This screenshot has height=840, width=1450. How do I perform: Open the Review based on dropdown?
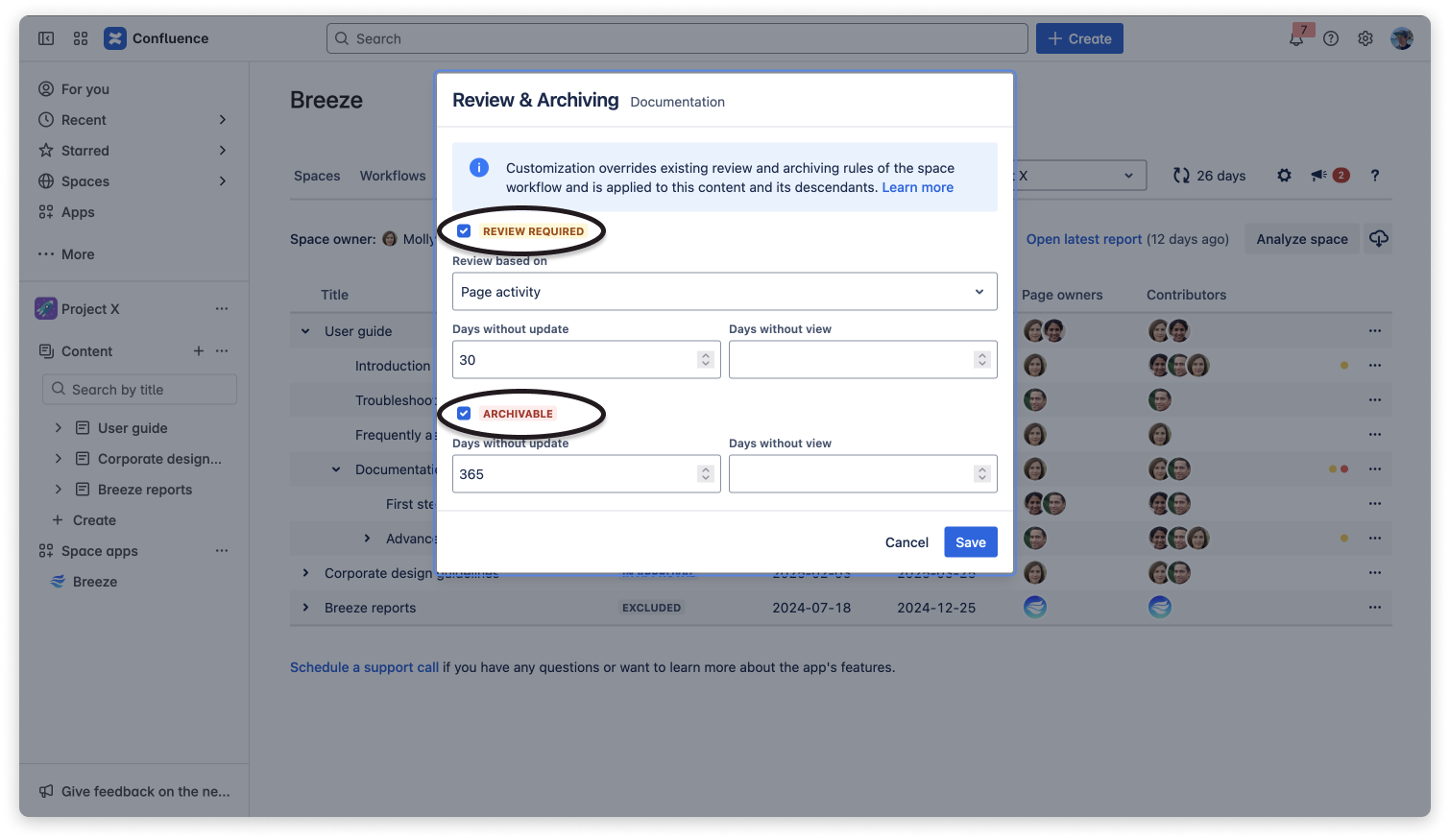click(x=725, y=292)
